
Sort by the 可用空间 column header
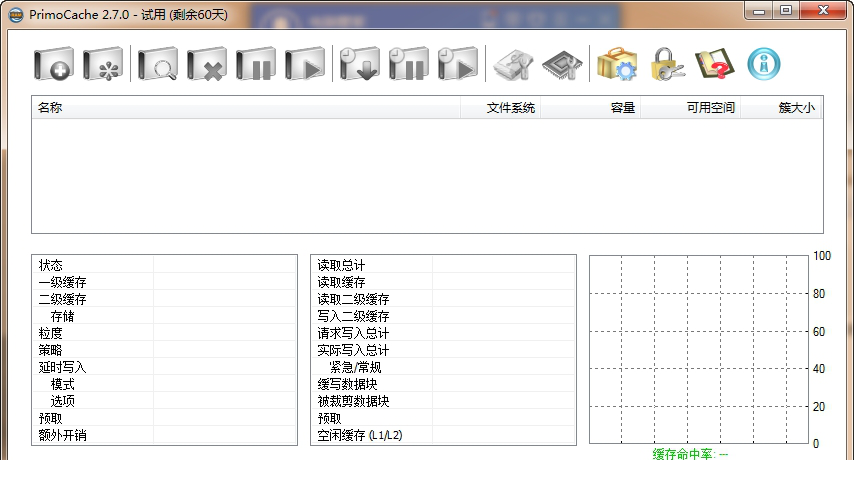point(690,108)
